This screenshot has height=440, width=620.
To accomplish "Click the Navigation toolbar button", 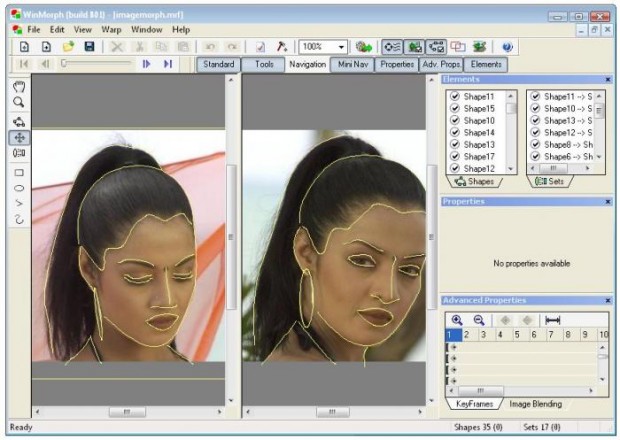I will 307,64.
